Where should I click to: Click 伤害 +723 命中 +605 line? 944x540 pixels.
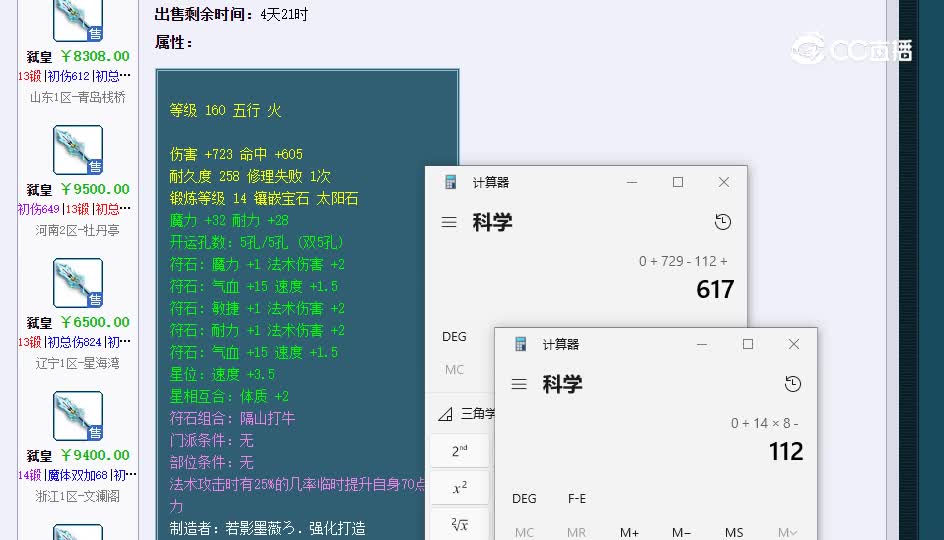(236, 154)
